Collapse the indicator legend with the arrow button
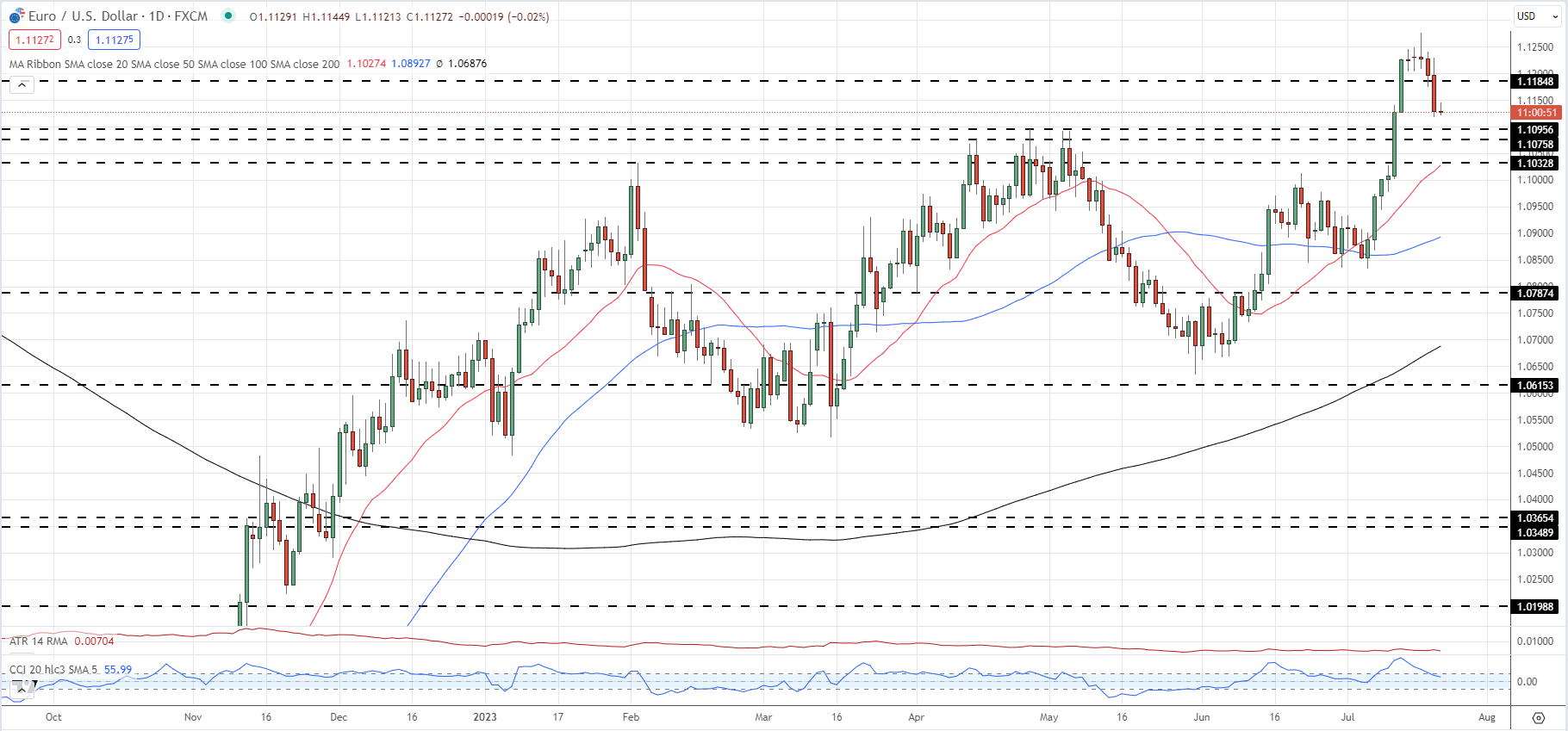Screen dimensions: 1568x731 coord(22,84)
